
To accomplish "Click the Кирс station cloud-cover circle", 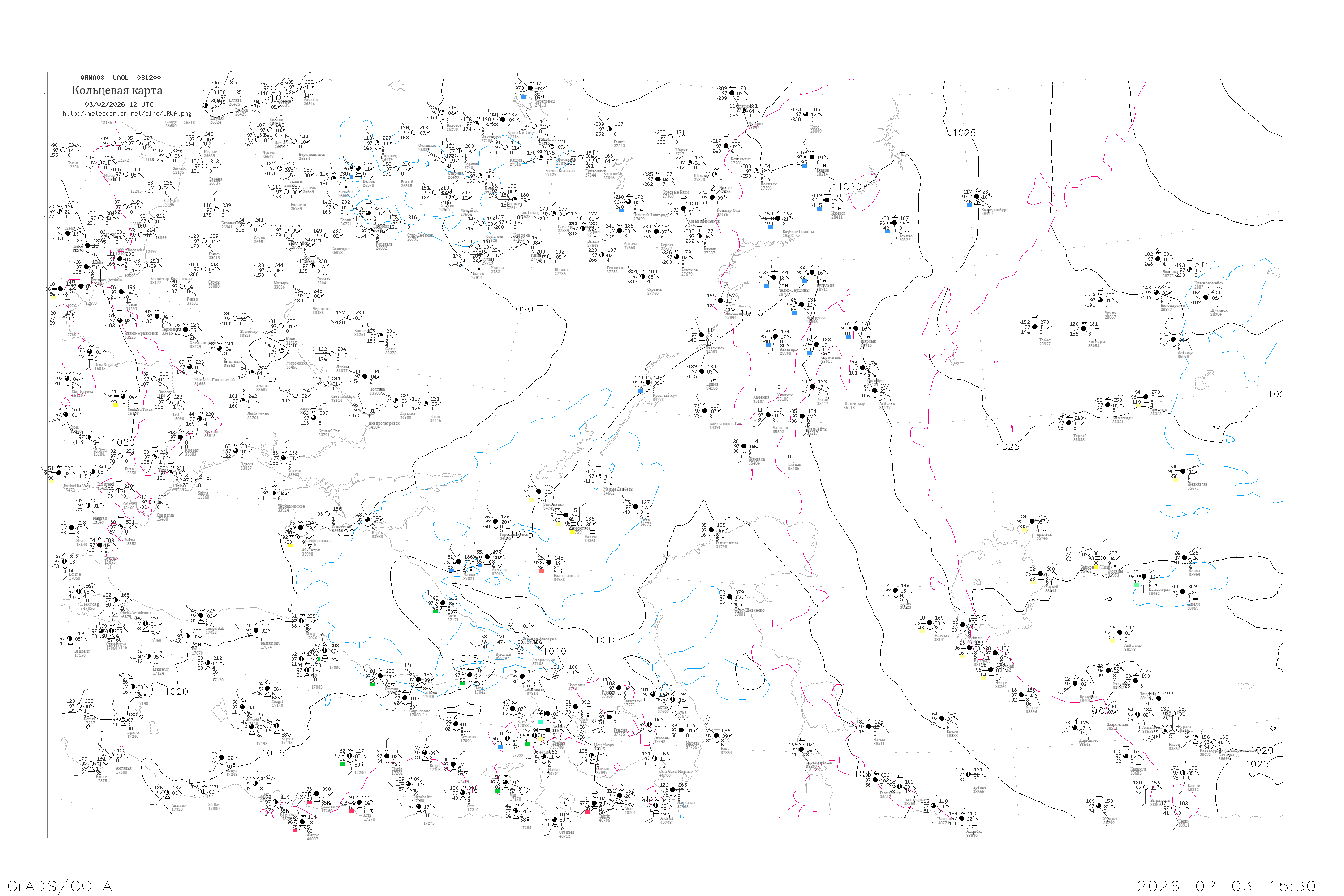I will [x=806, y=114].
